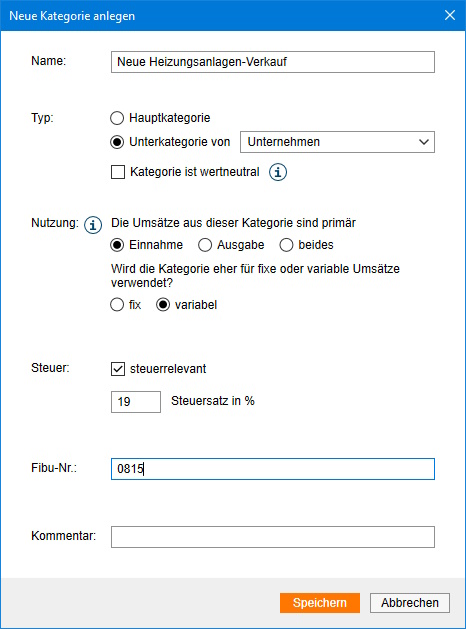Open the Unternehmen parent category dropdown
Image resolution: width=466 pixels, height=629 pixels.
[x=337, y=142]
